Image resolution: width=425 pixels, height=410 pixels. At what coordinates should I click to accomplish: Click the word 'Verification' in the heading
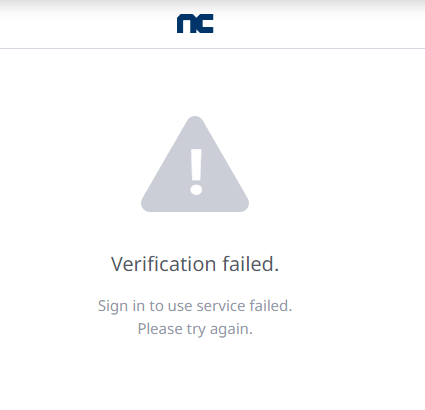pyautogui.click(x=164, y=264)
